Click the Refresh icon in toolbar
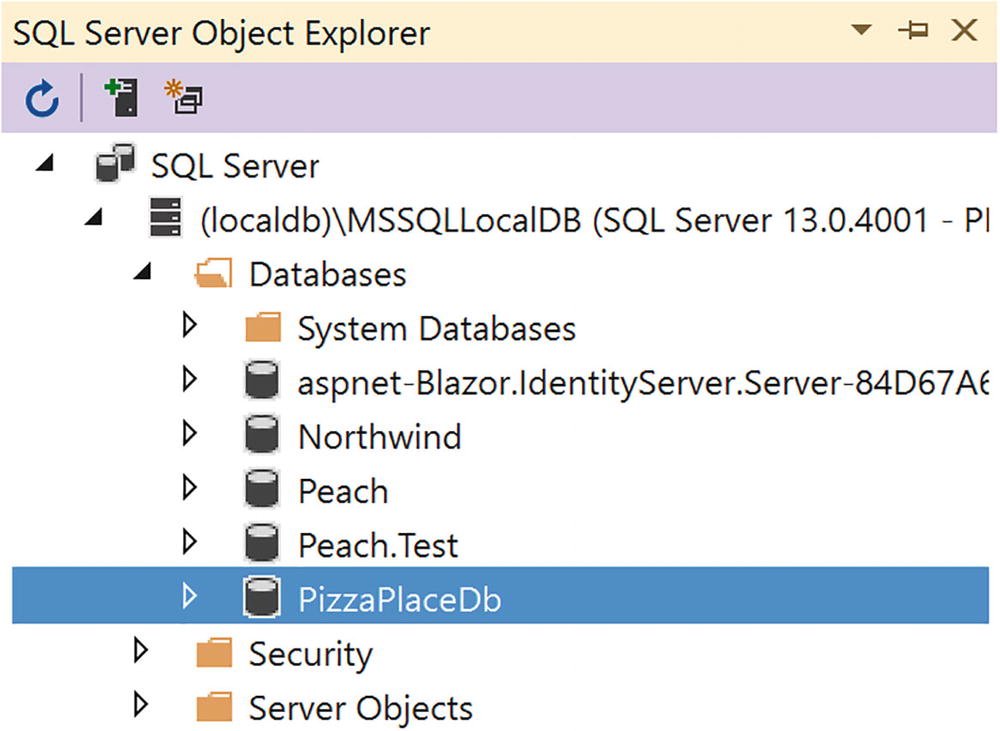The width and height of the screenshot is (1000, 731). click(42, 98)
